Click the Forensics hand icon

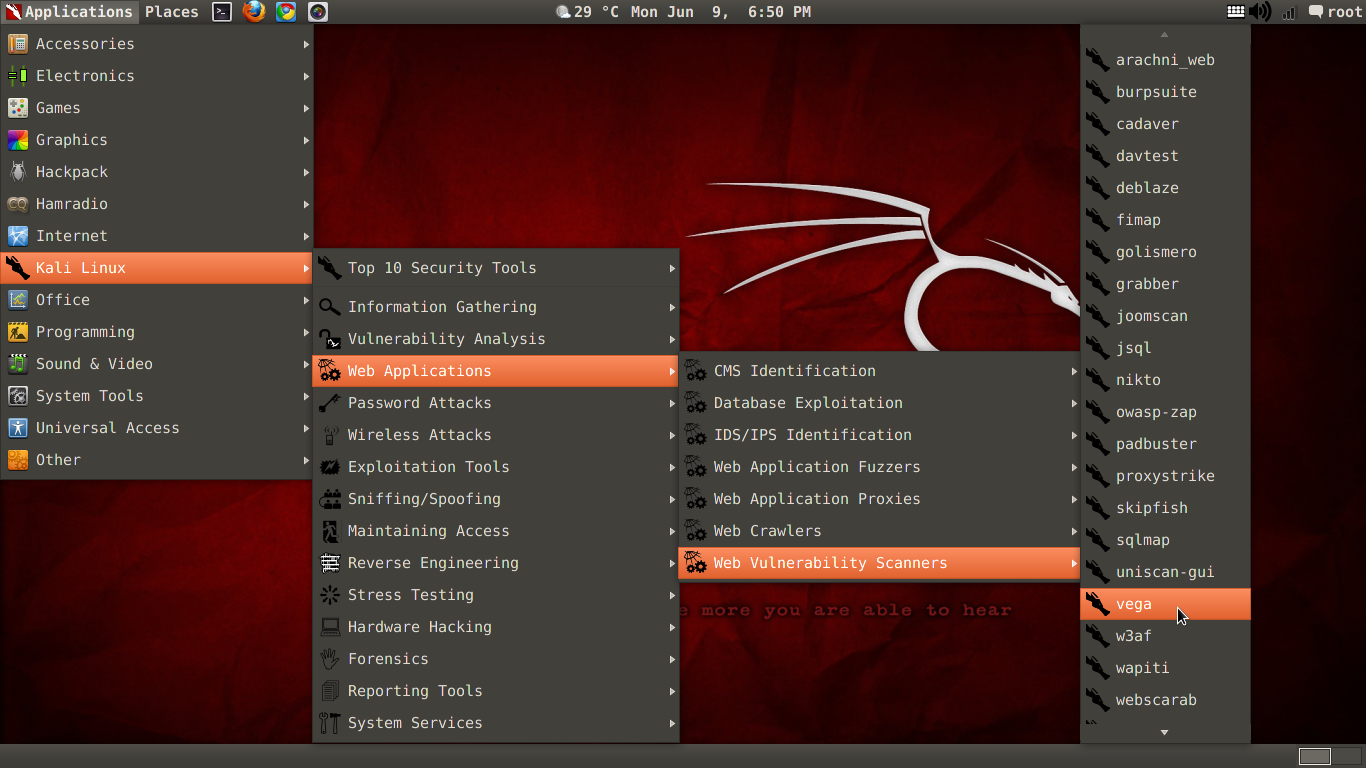tap(330, 659)
